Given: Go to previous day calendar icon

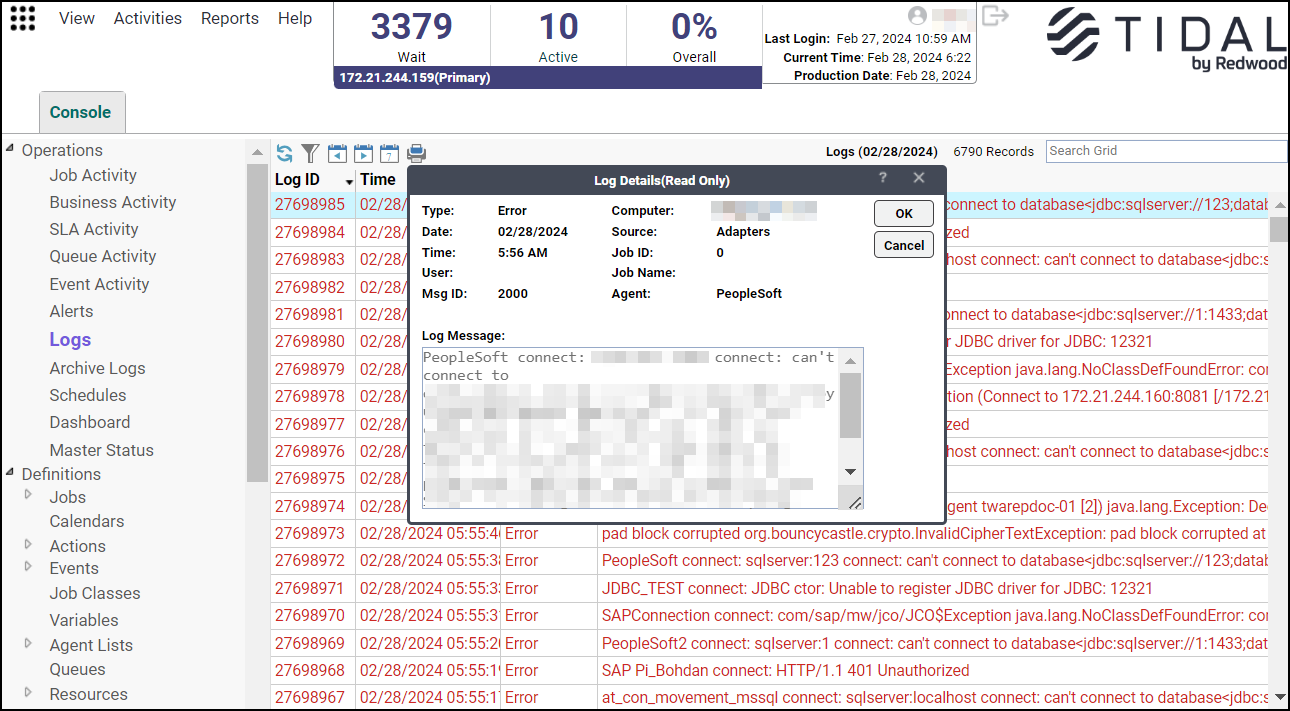Looking at the screenshot, I should pyautogui.click(x=337, y=153).
